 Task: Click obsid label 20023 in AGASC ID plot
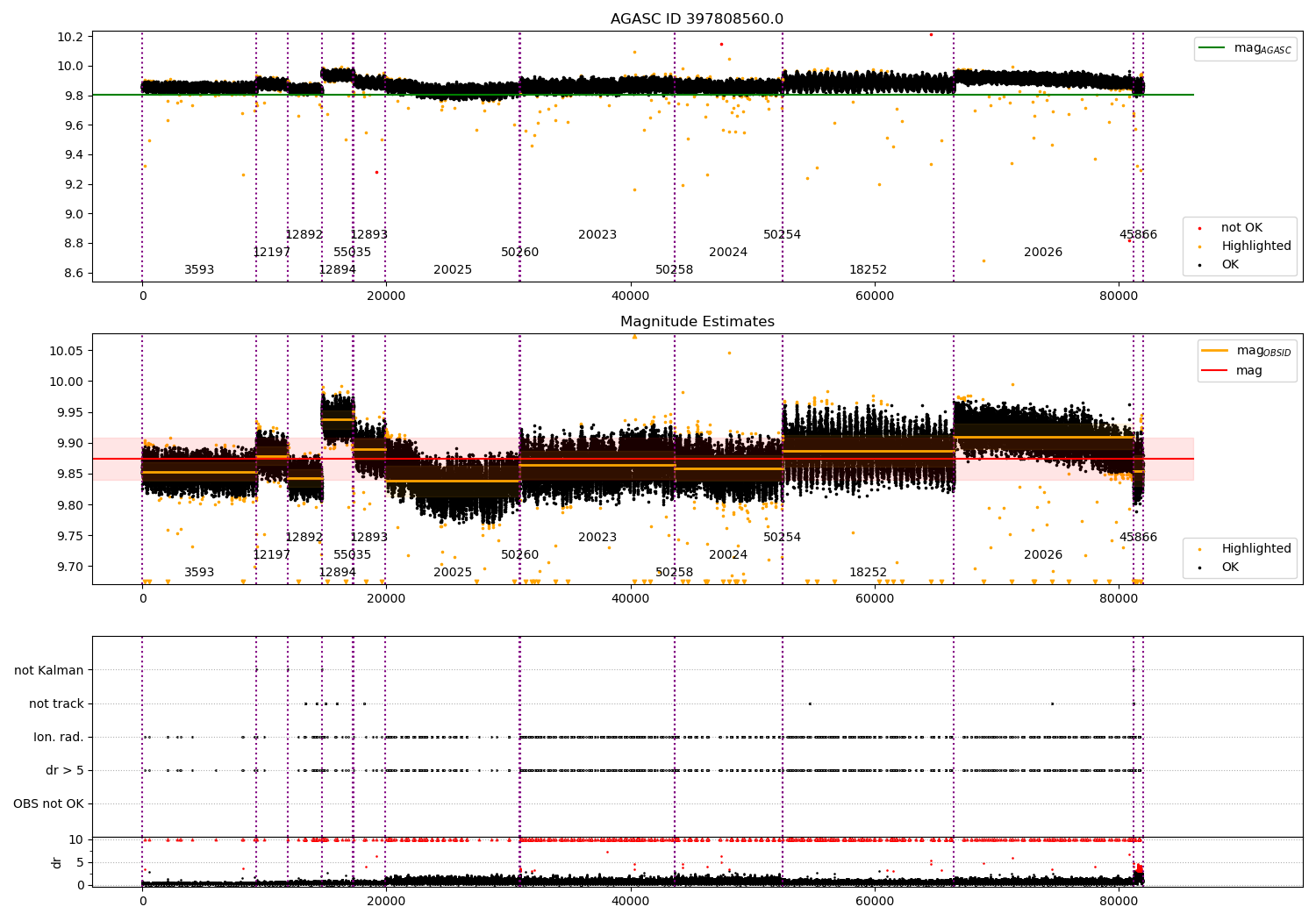[597, 235]
